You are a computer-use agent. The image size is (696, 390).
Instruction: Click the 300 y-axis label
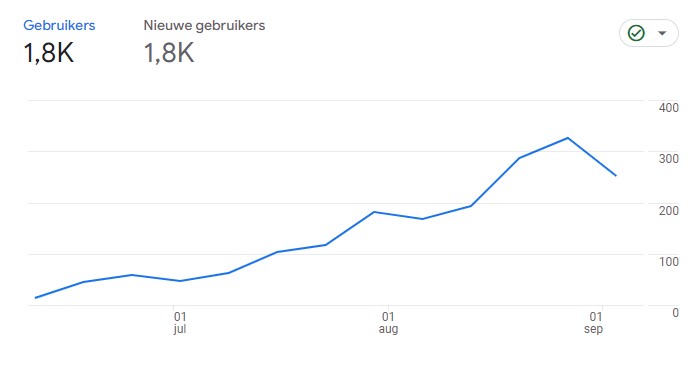[668, 159]
